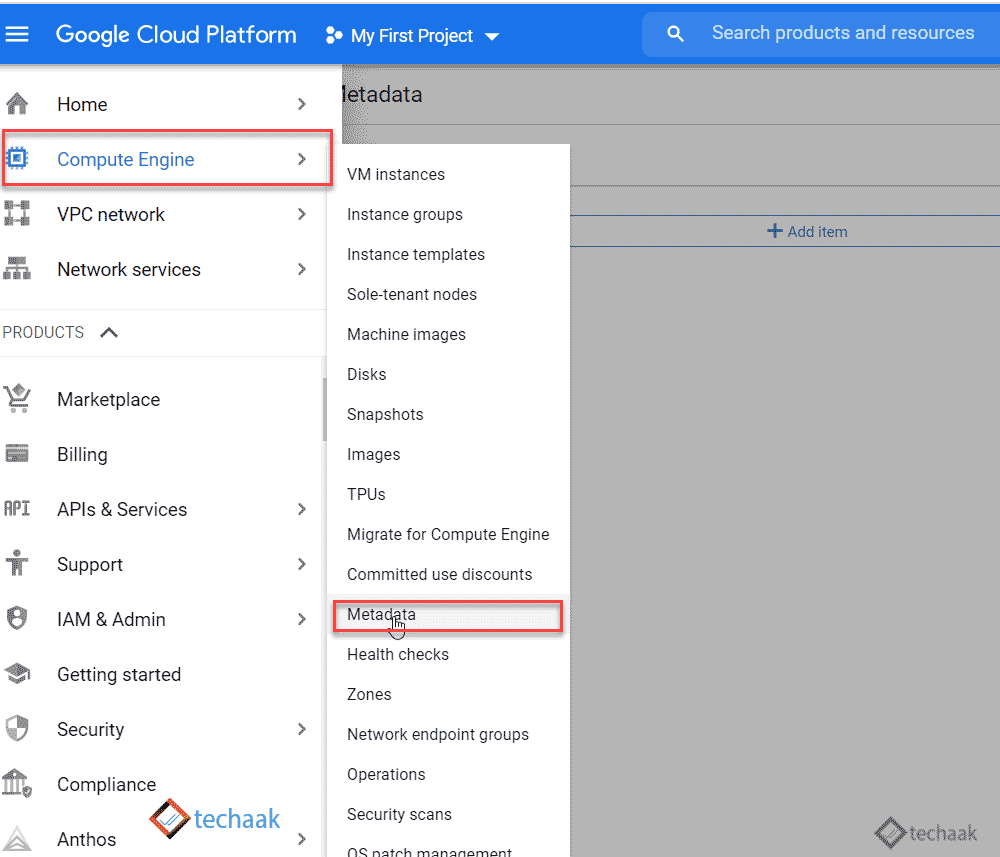This screenshot has width=1000, height=857.
Task: Expand the Anthos submenu chevron
Action: (x=302, y=839)
